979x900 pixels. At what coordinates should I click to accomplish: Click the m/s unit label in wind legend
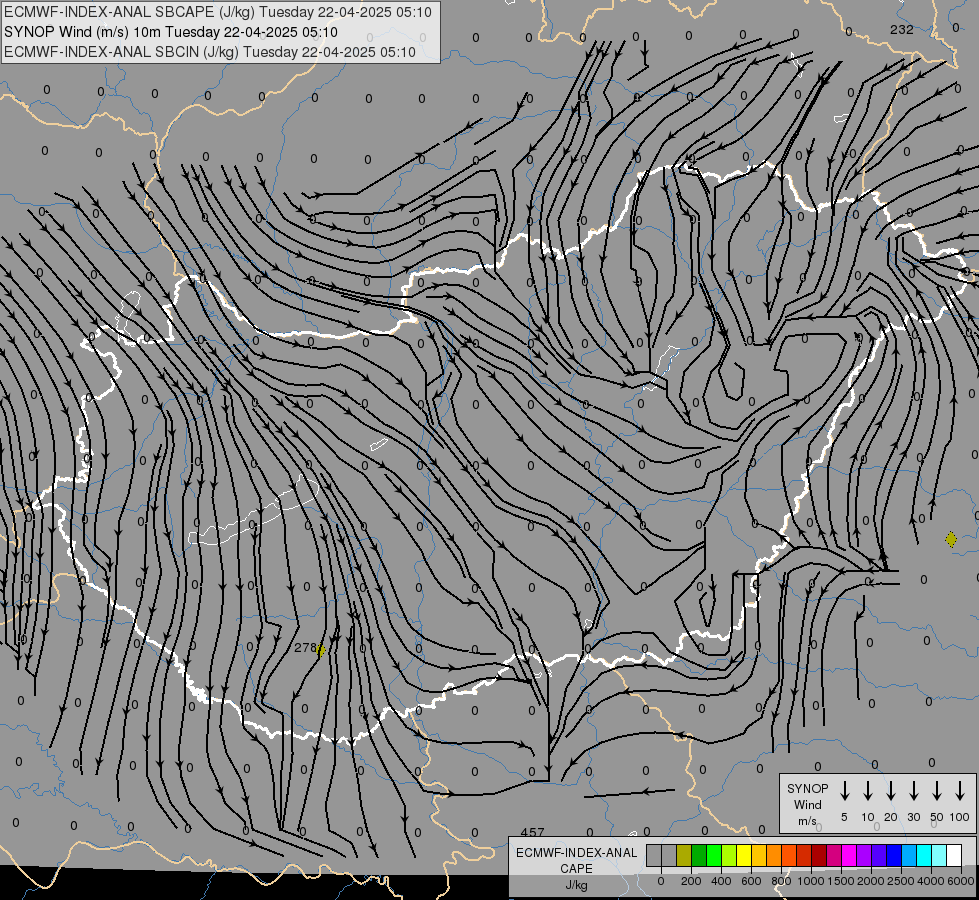pyautogui.click(x=807, y=821)
